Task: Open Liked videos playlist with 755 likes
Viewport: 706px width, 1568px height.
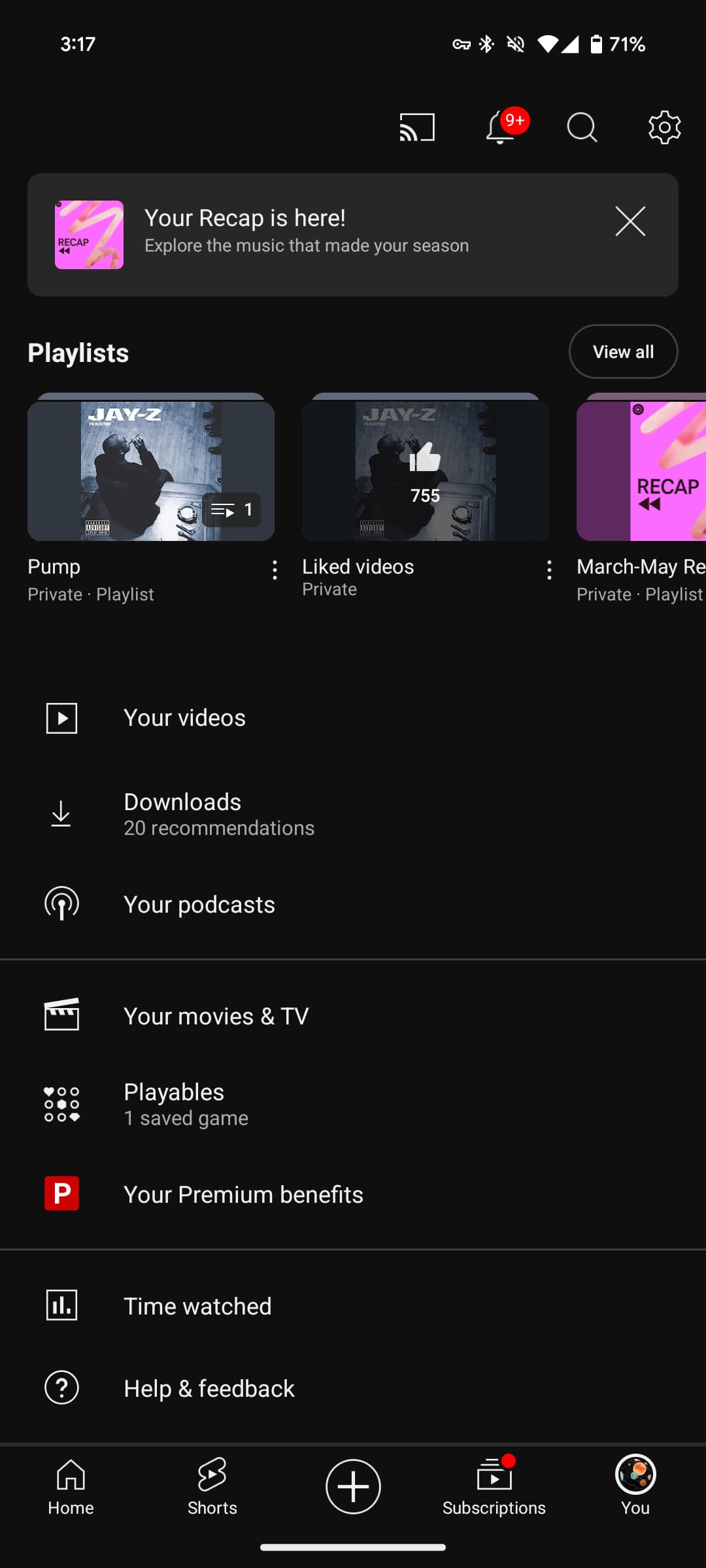Action: click(x=425, y=471)
